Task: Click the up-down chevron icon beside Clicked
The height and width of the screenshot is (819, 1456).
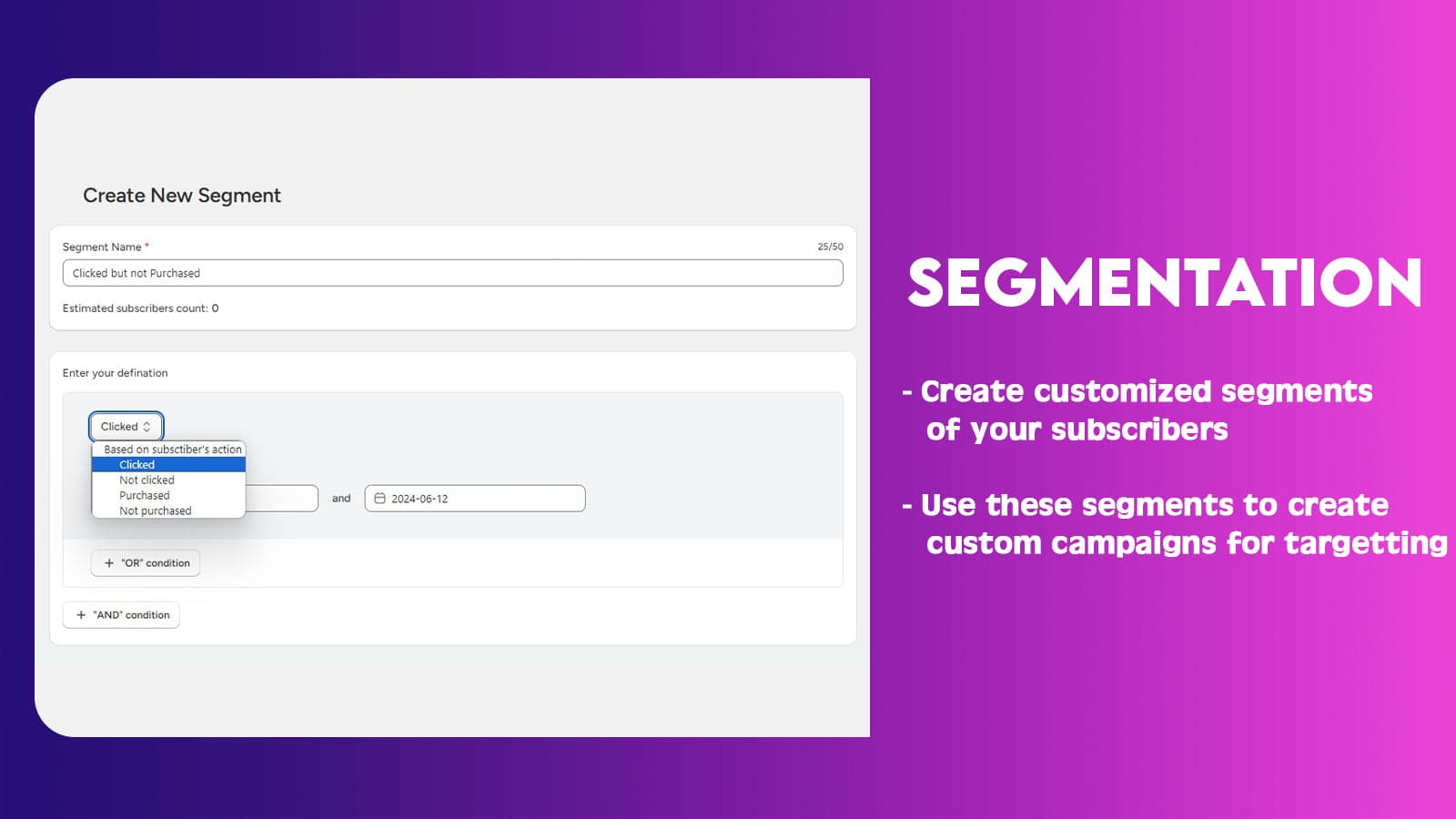Action: [147, 427]
